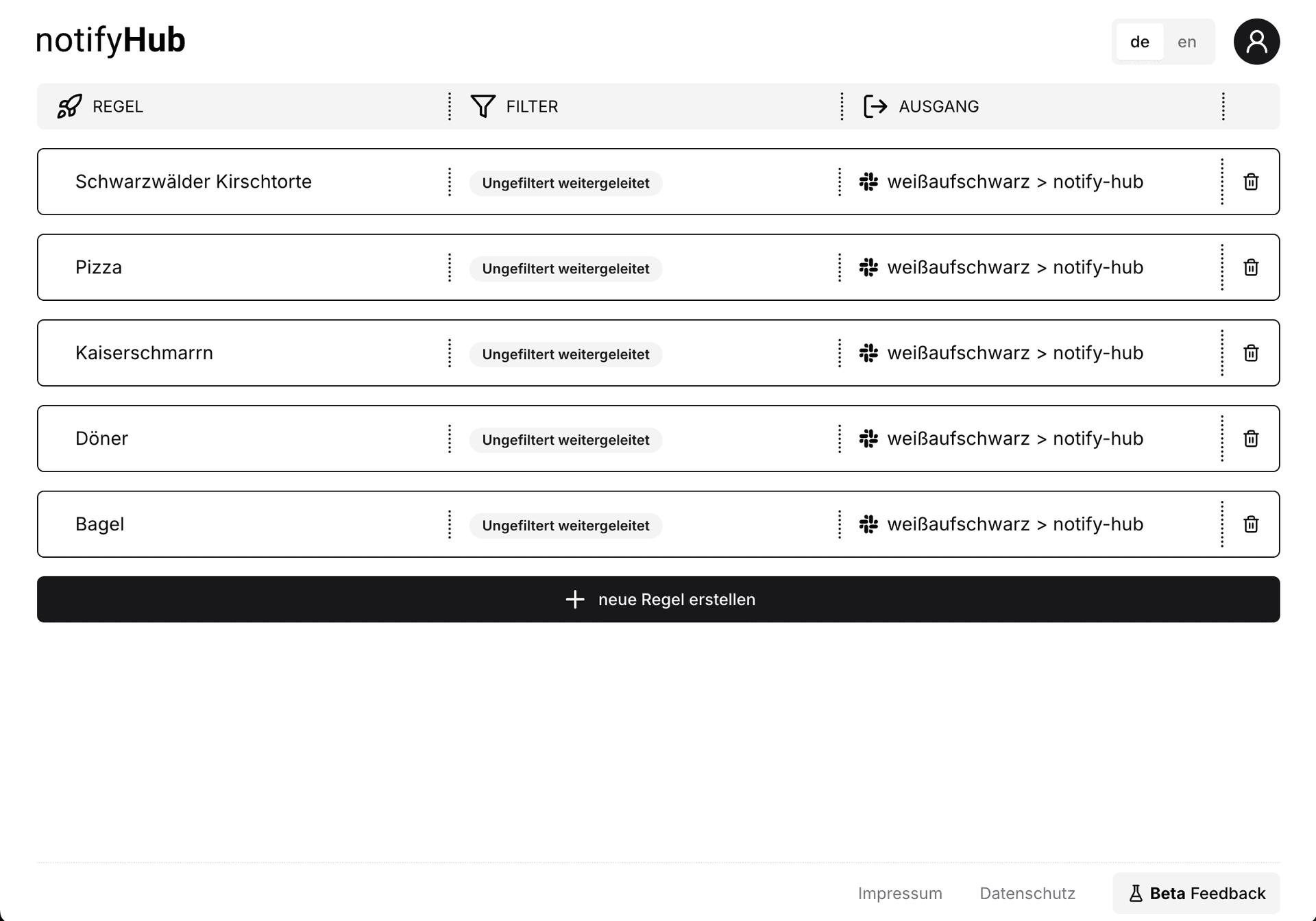Click the Slack icon on the Pizza rule
The image size is (1316, 921).
coord(868,267)
